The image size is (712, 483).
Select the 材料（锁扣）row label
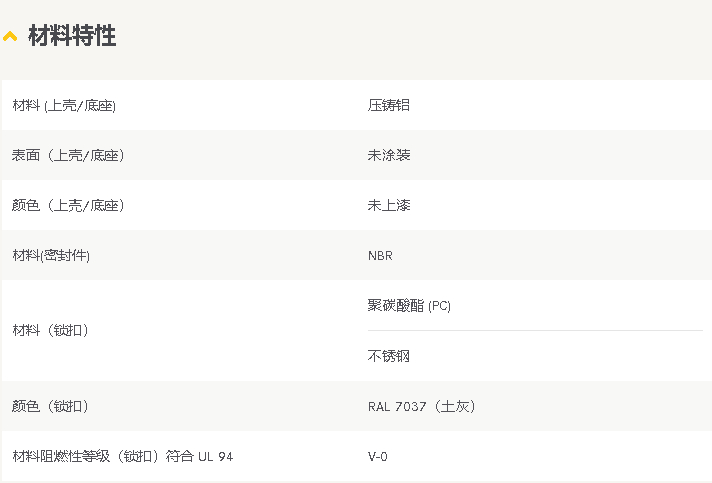tap(50, 330)
